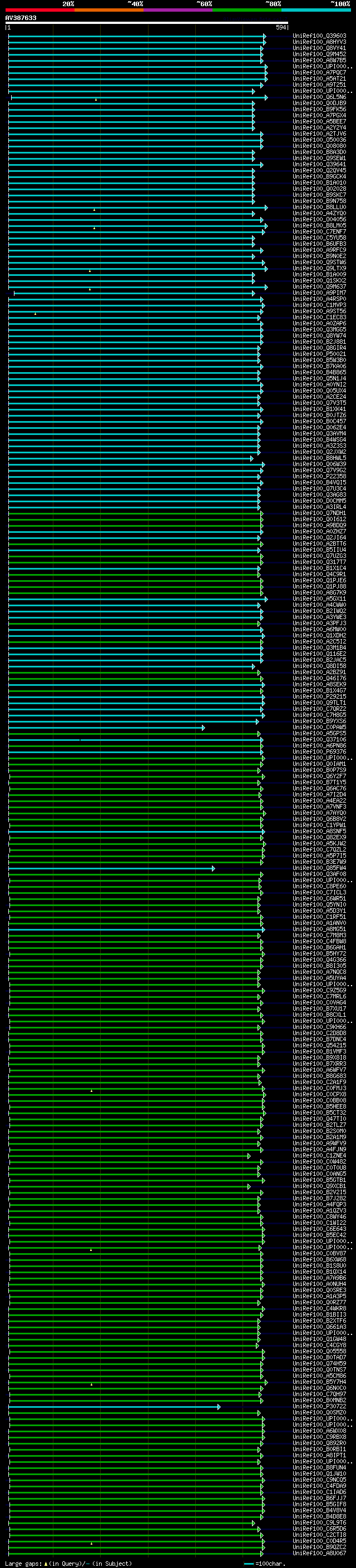Select label UniRef100_B9QZC2
The width and height of the screenshot is (356, 1568).
pos(319,1547)
